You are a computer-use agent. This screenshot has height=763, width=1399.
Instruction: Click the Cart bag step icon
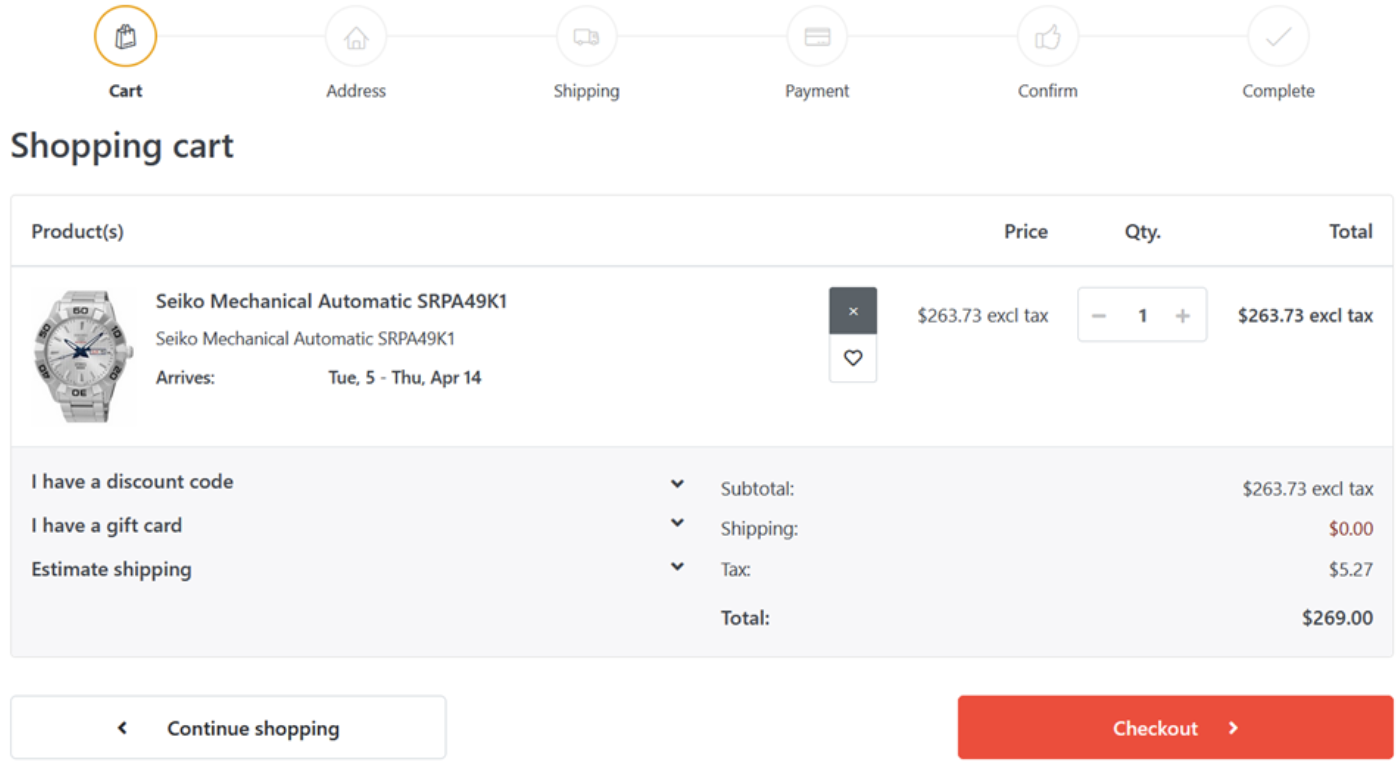click(x=125, y=37)
